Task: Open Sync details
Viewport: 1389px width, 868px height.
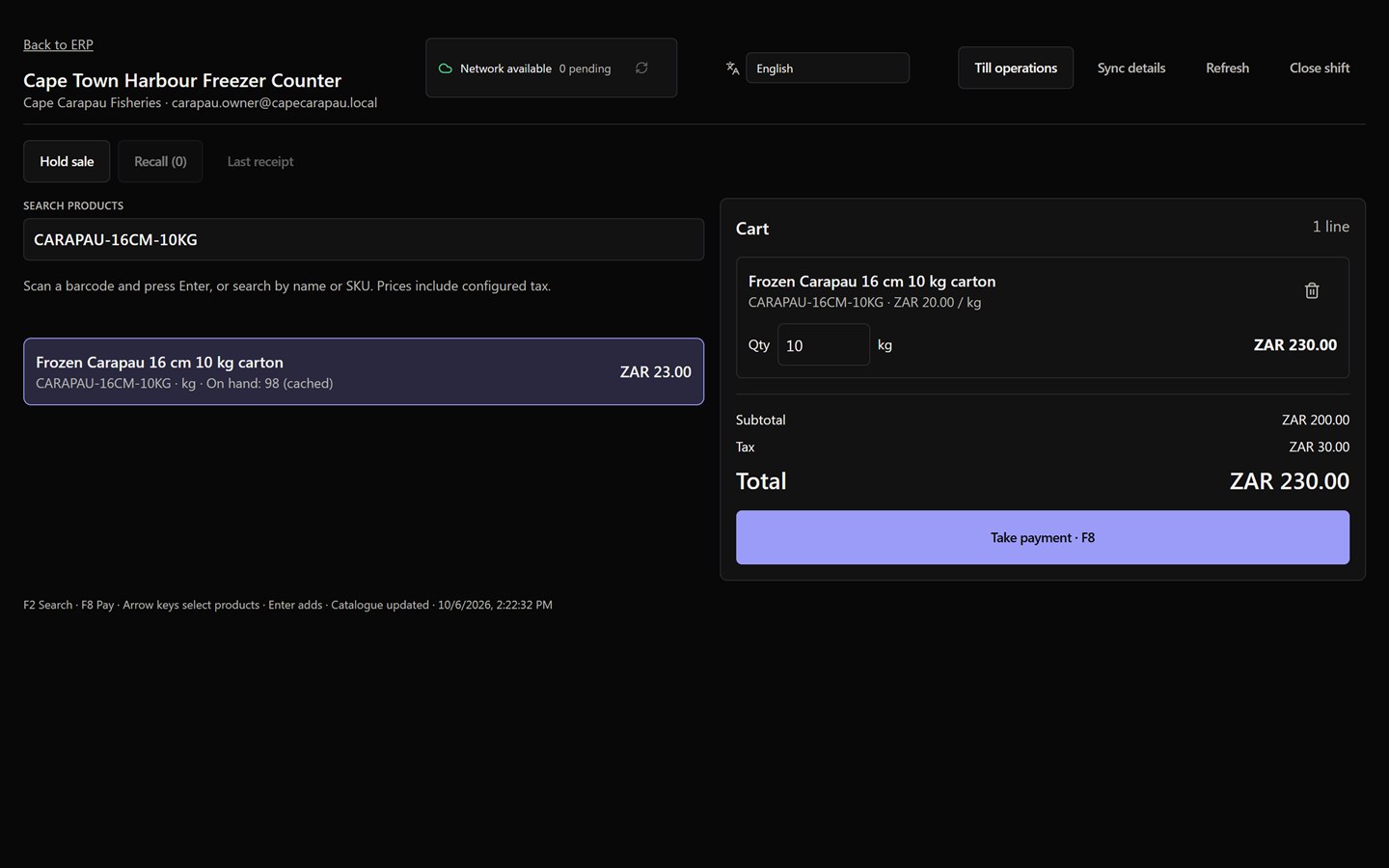Action: tap(1131, 68)
